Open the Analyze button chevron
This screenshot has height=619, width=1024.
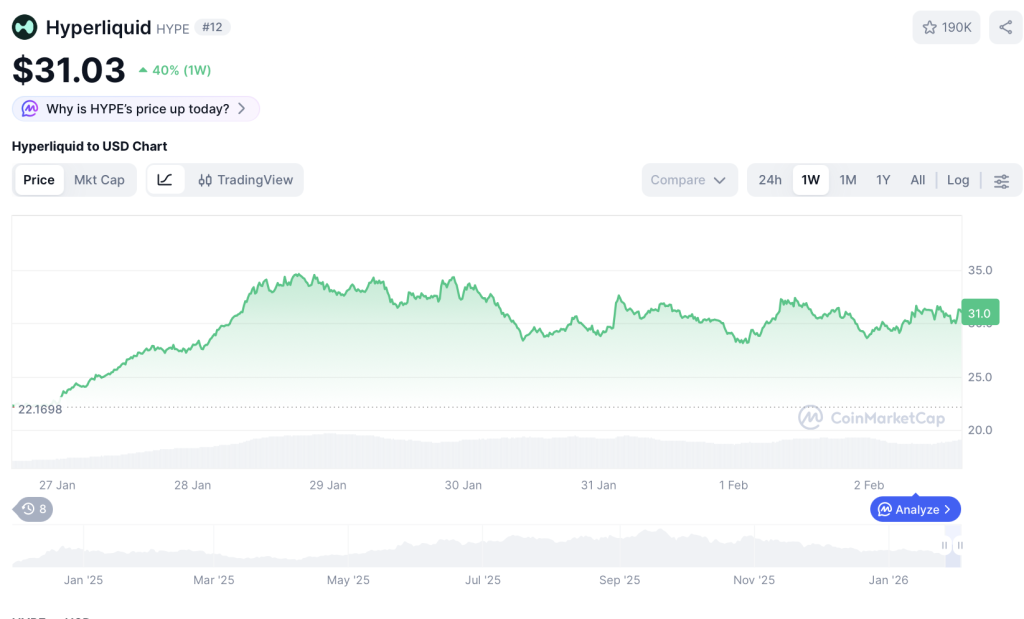[946, 510]
